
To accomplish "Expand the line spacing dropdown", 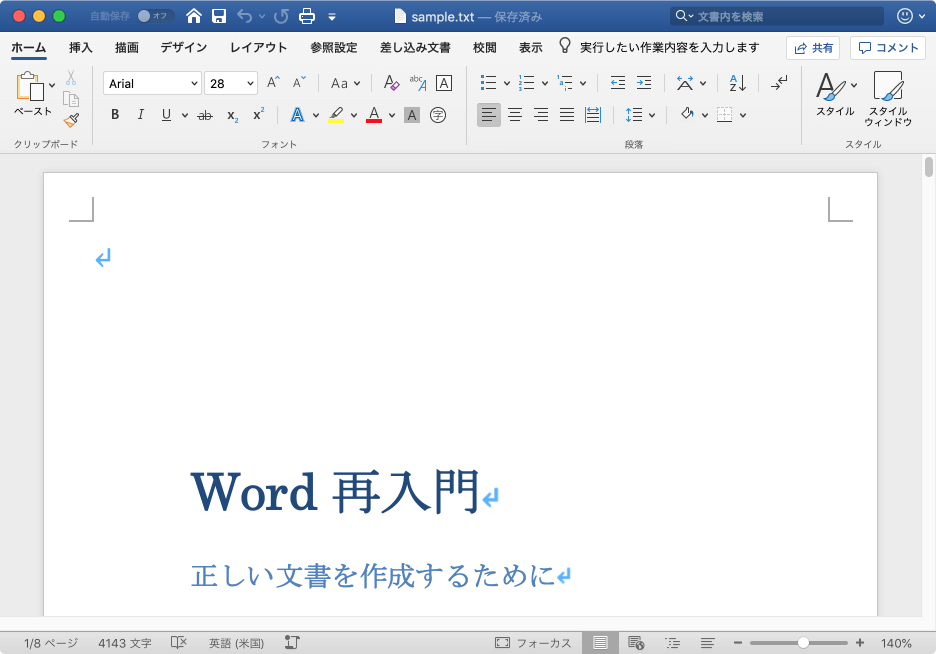I will (x=652, y=115).
